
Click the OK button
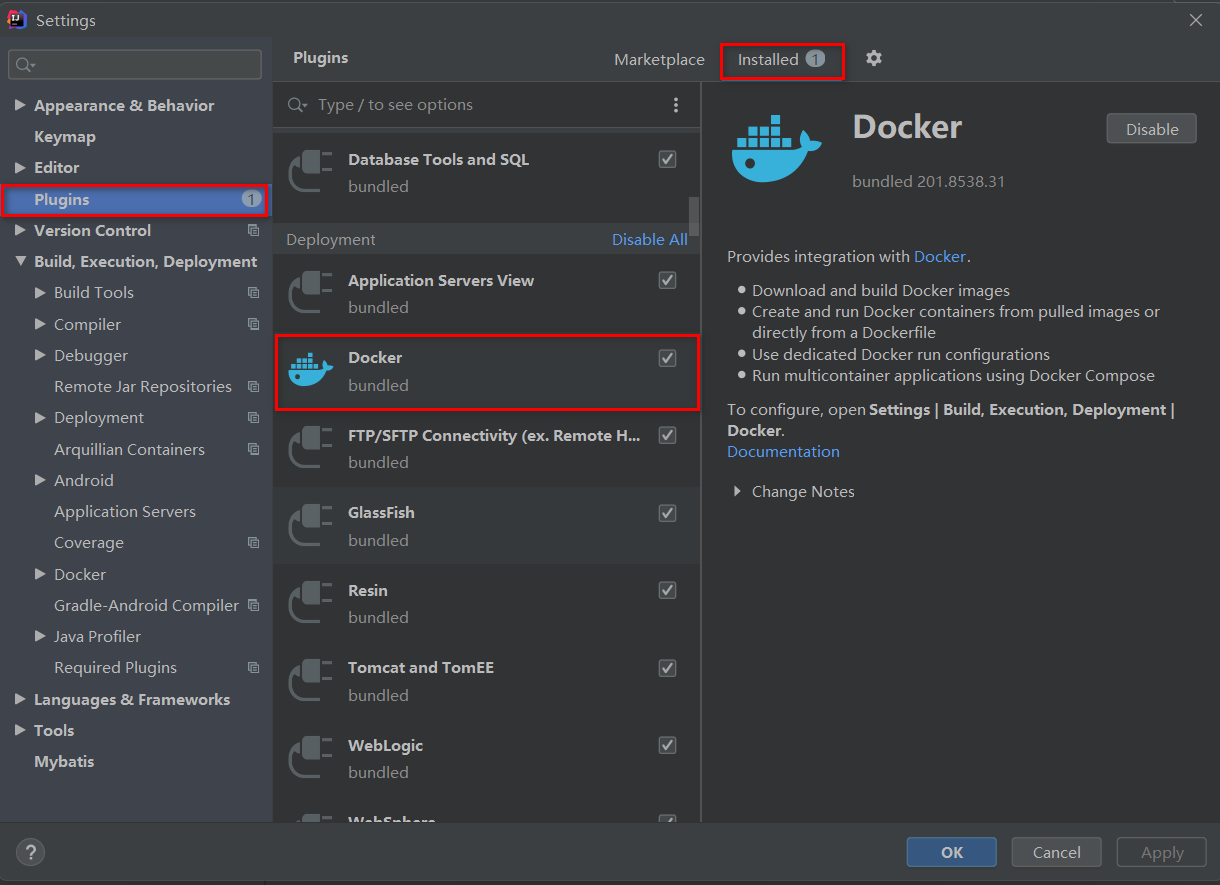coord(952,852)
